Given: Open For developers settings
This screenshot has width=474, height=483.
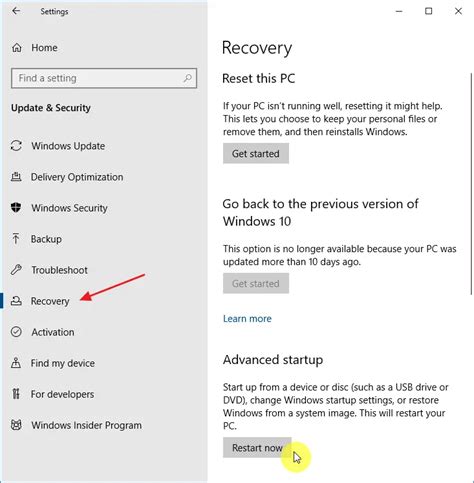Looking at the screenshot, I should (62, 394).
